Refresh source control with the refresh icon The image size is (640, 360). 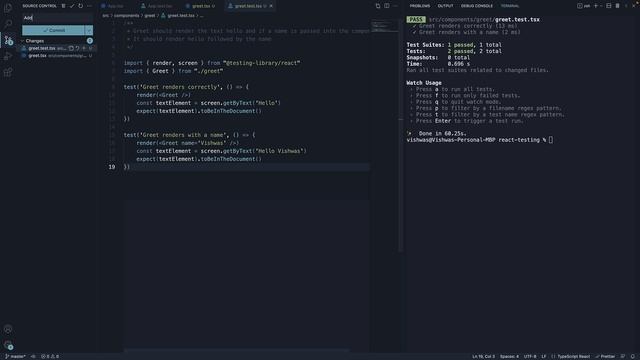(80, 6)
